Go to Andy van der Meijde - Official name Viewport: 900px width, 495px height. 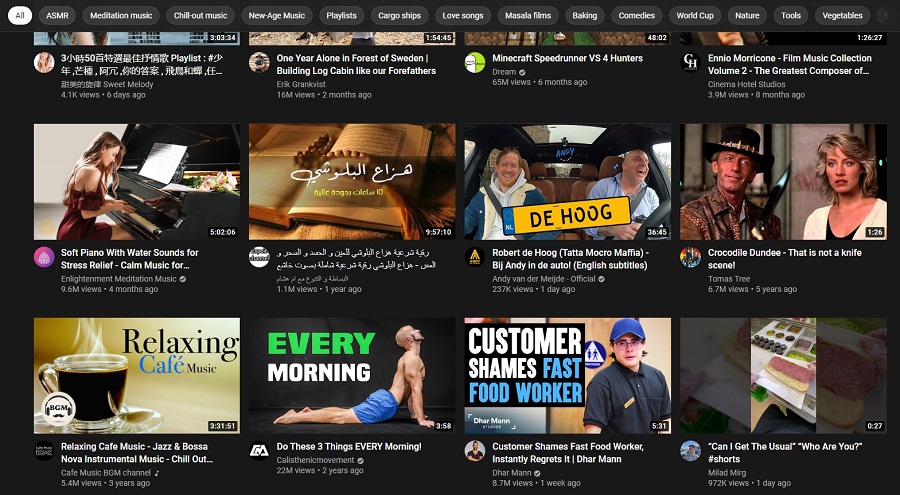544,279
